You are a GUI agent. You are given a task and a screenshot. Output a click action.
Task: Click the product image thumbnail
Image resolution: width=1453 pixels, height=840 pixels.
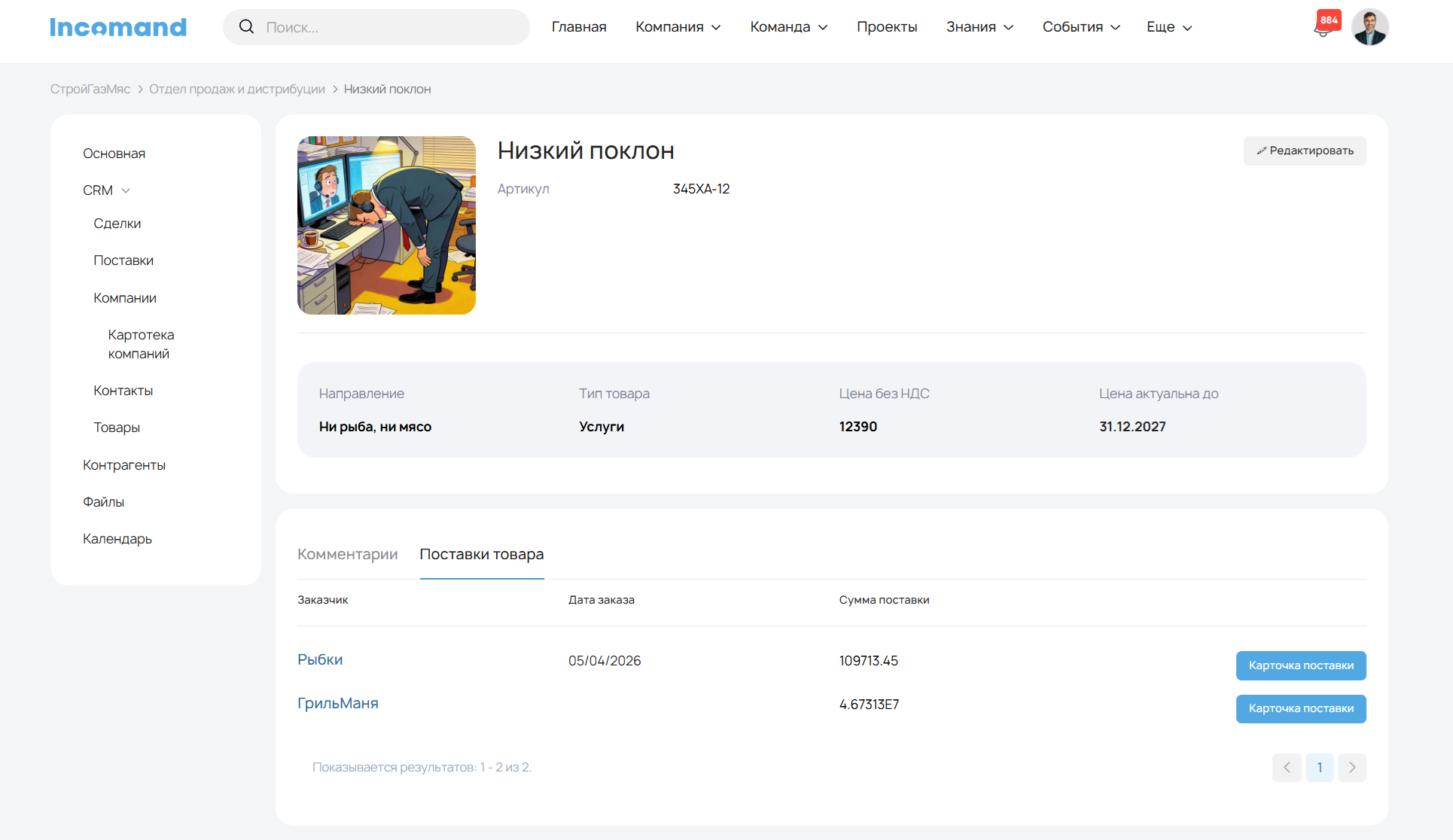[386, 225]
